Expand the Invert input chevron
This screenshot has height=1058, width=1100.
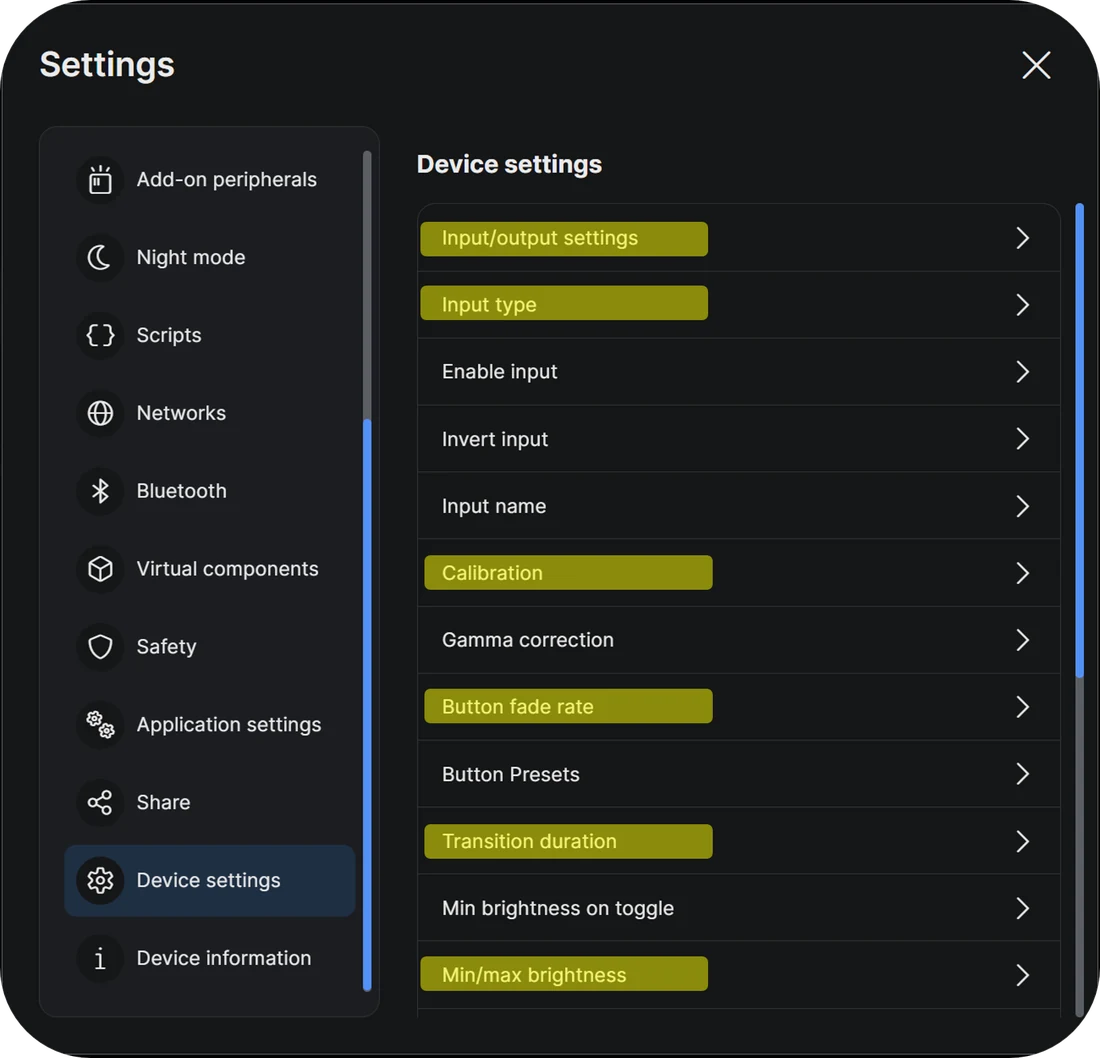pos(1023,439)
